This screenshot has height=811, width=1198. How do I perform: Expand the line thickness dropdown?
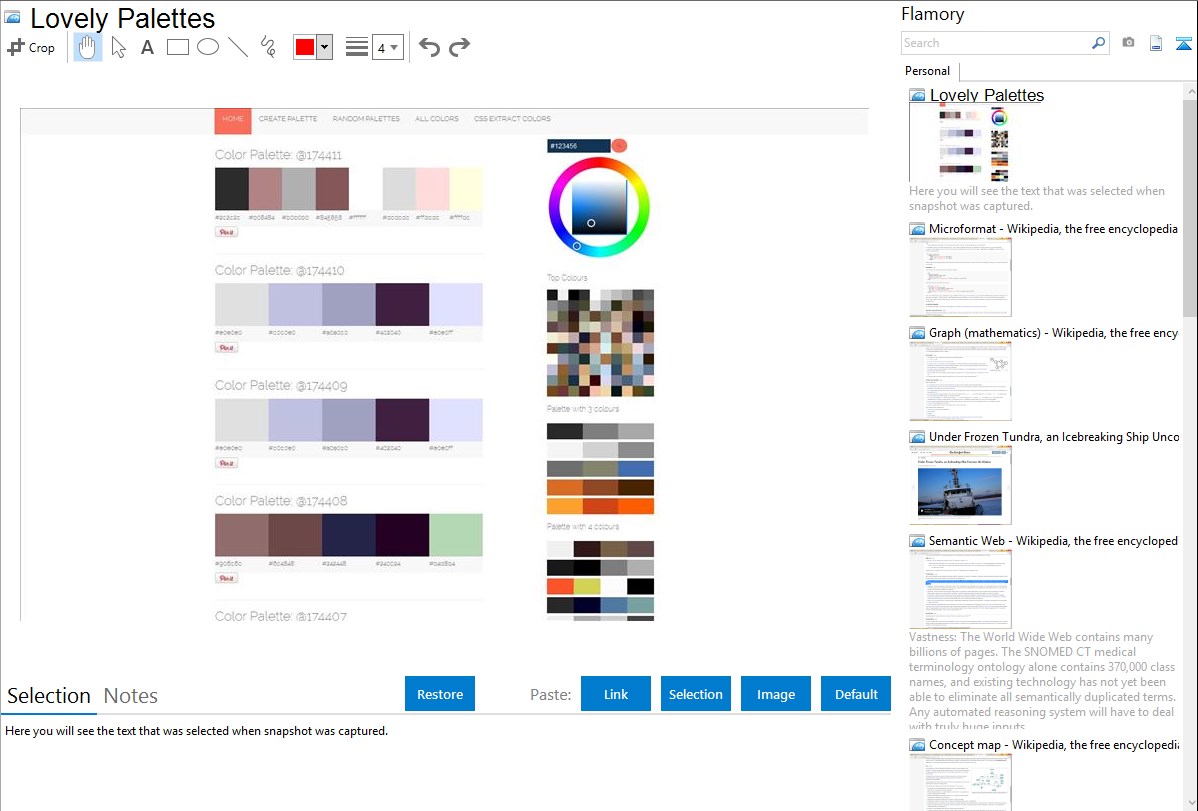387,47
